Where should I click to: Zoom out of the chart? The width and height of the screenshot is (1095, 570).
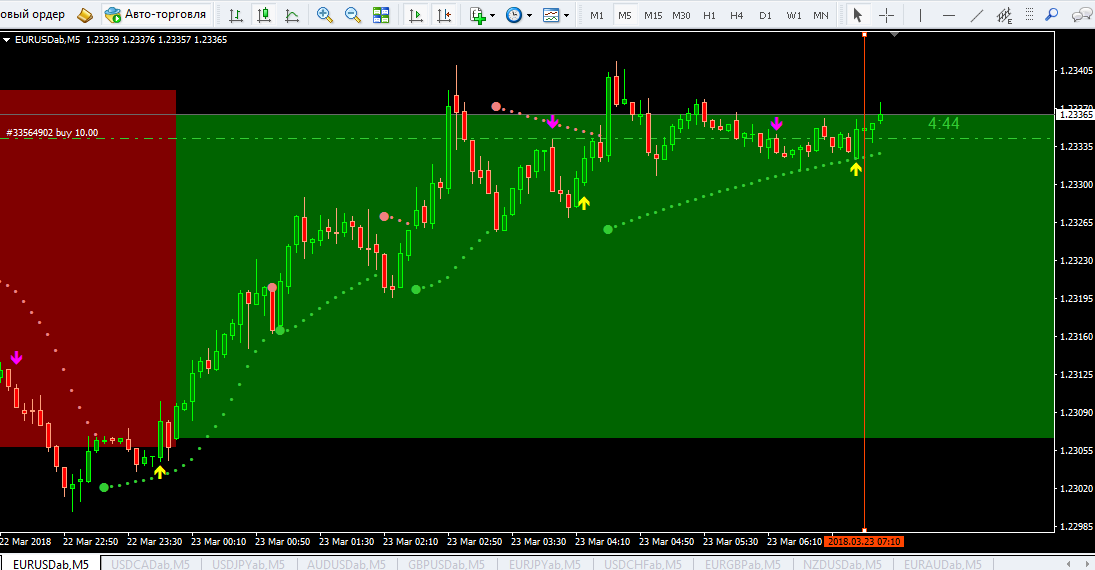tap(353, 15)
